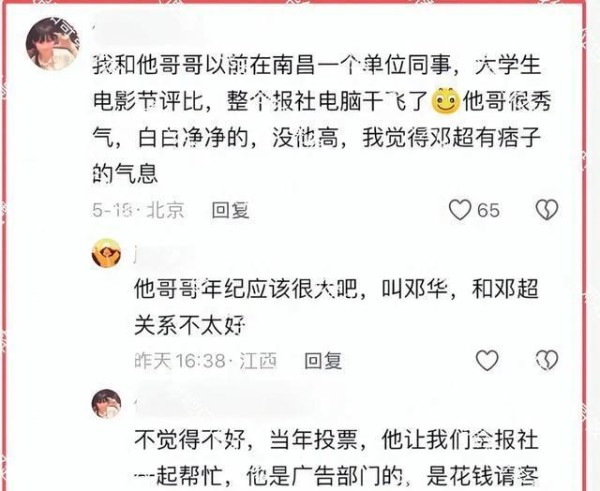Dislike the Jiangxi reply via broken heart
Image resolution: width=600 pixels, height=491 pixels.
(x=547, y=360)
